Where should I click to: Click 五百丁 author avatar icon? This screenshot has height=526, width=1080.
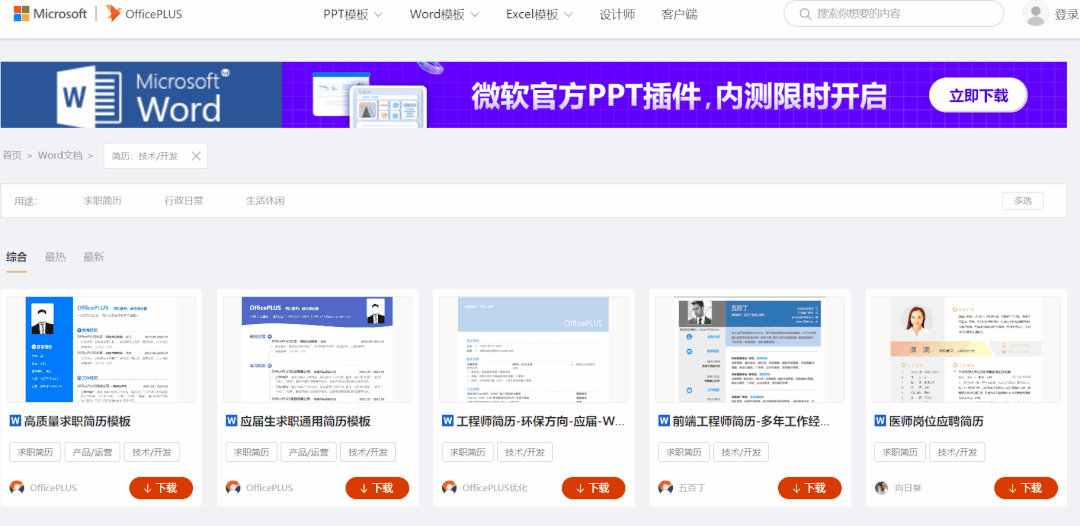click(x=665, y=487)
